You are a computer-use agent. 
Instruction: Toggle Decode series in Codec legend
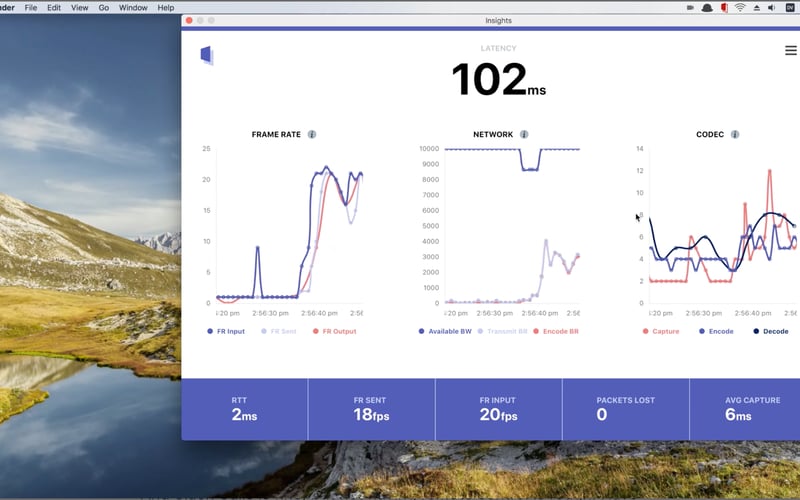771,331
